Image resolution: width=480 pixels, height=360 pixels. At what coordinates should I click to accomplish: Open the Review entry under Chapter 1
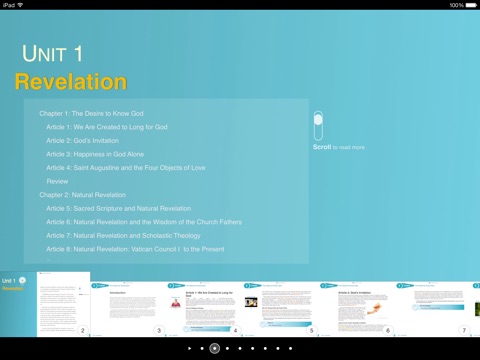tap(57, 181)
